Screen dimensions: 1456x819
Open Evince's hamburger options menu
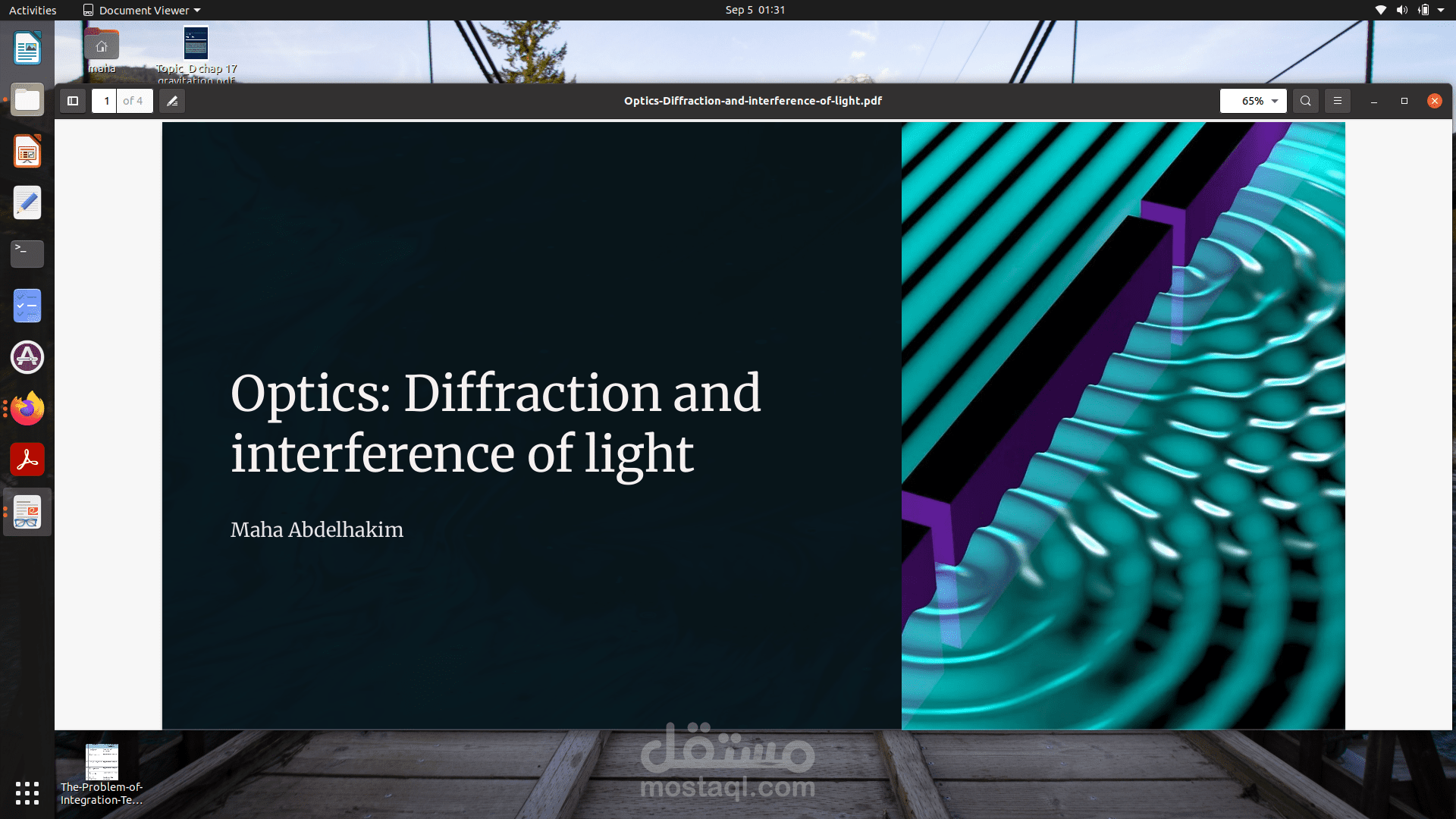click(1338, 100)
